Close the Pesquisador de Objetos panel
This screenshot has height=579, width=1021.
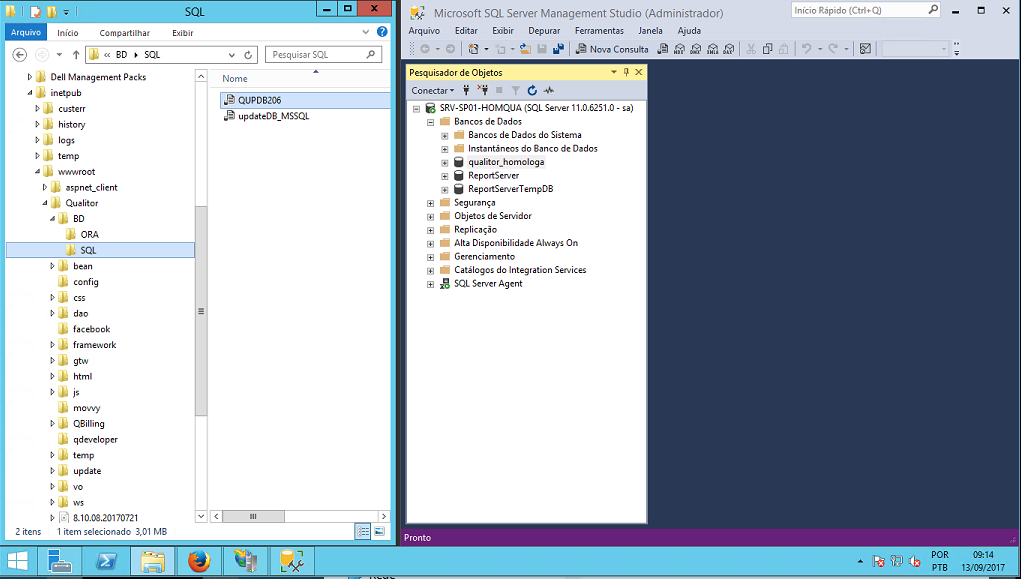(x=639, y=72)
